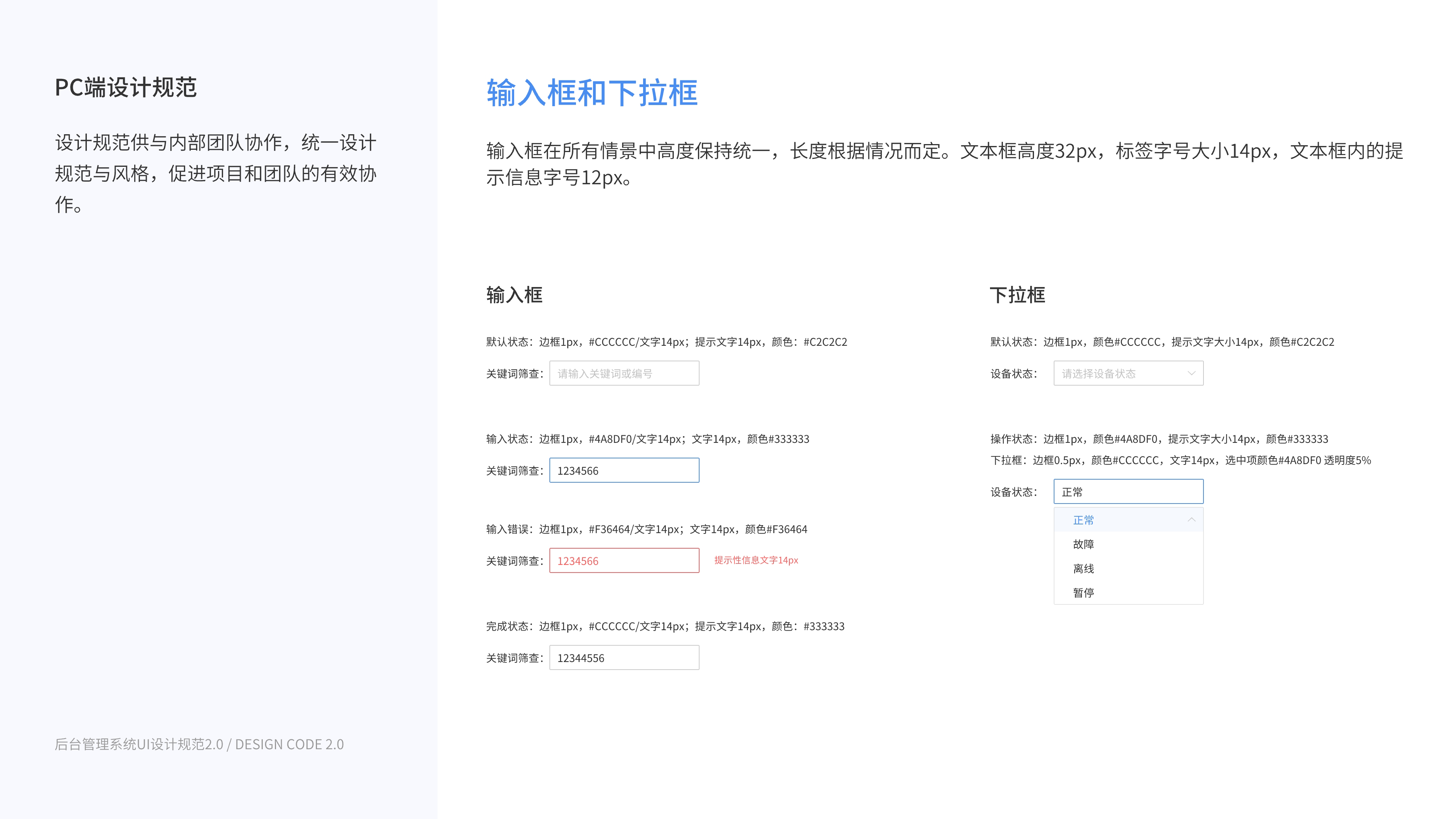This screenshot has width=1456, height=819.
Task: Focus the blue-bordered input containing 1234566
Action: 624,470
